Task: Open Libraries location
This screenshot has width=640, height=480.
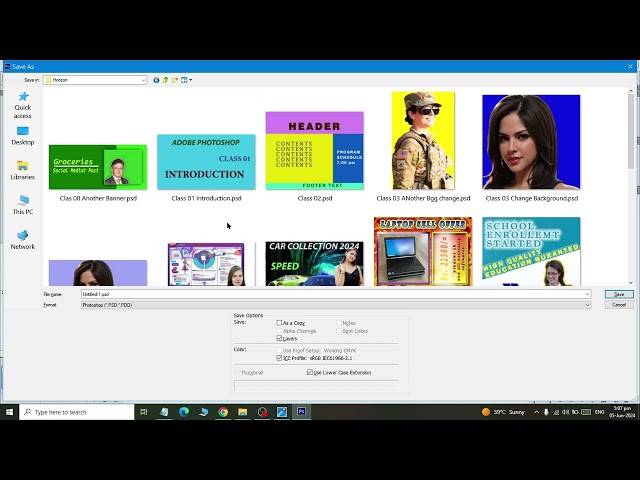Action: pos(23,171)
